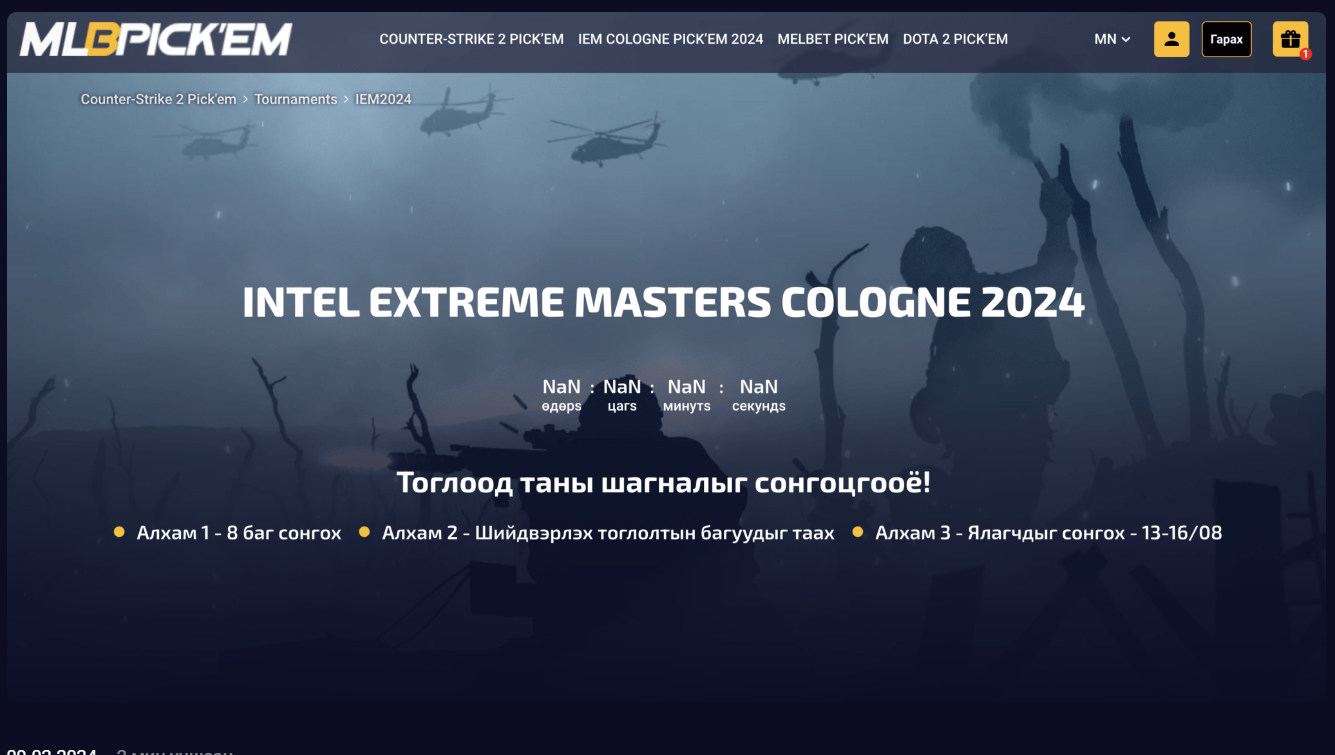
Task: Follow the Tournaments breadcrumb link
Action: click(x=296, y=99)
